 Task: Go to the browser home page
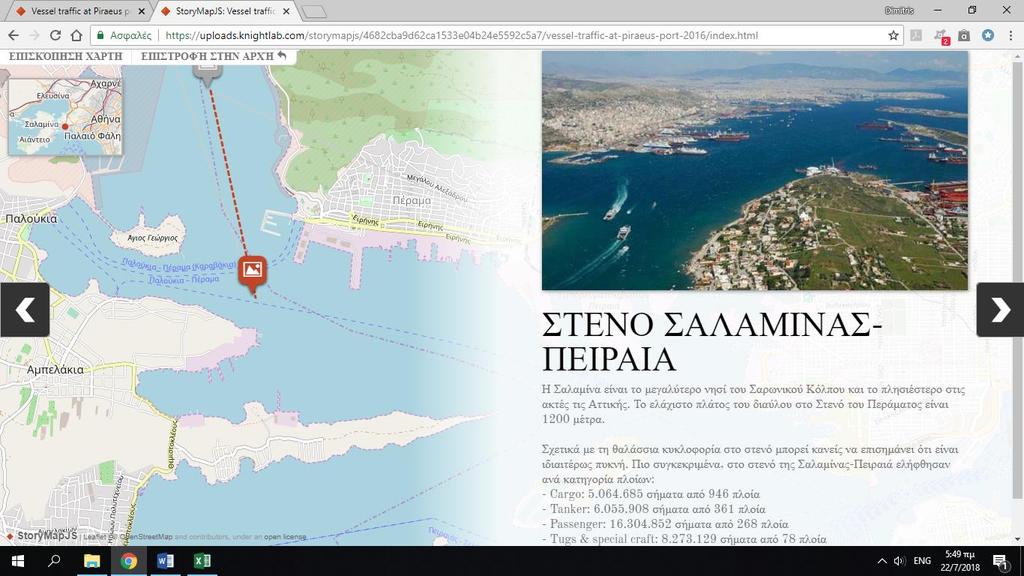(76, 35)
